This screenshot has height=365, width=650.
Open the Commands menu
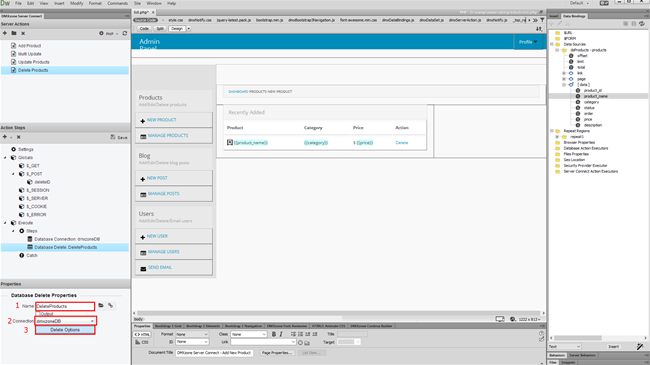[117, 3]
